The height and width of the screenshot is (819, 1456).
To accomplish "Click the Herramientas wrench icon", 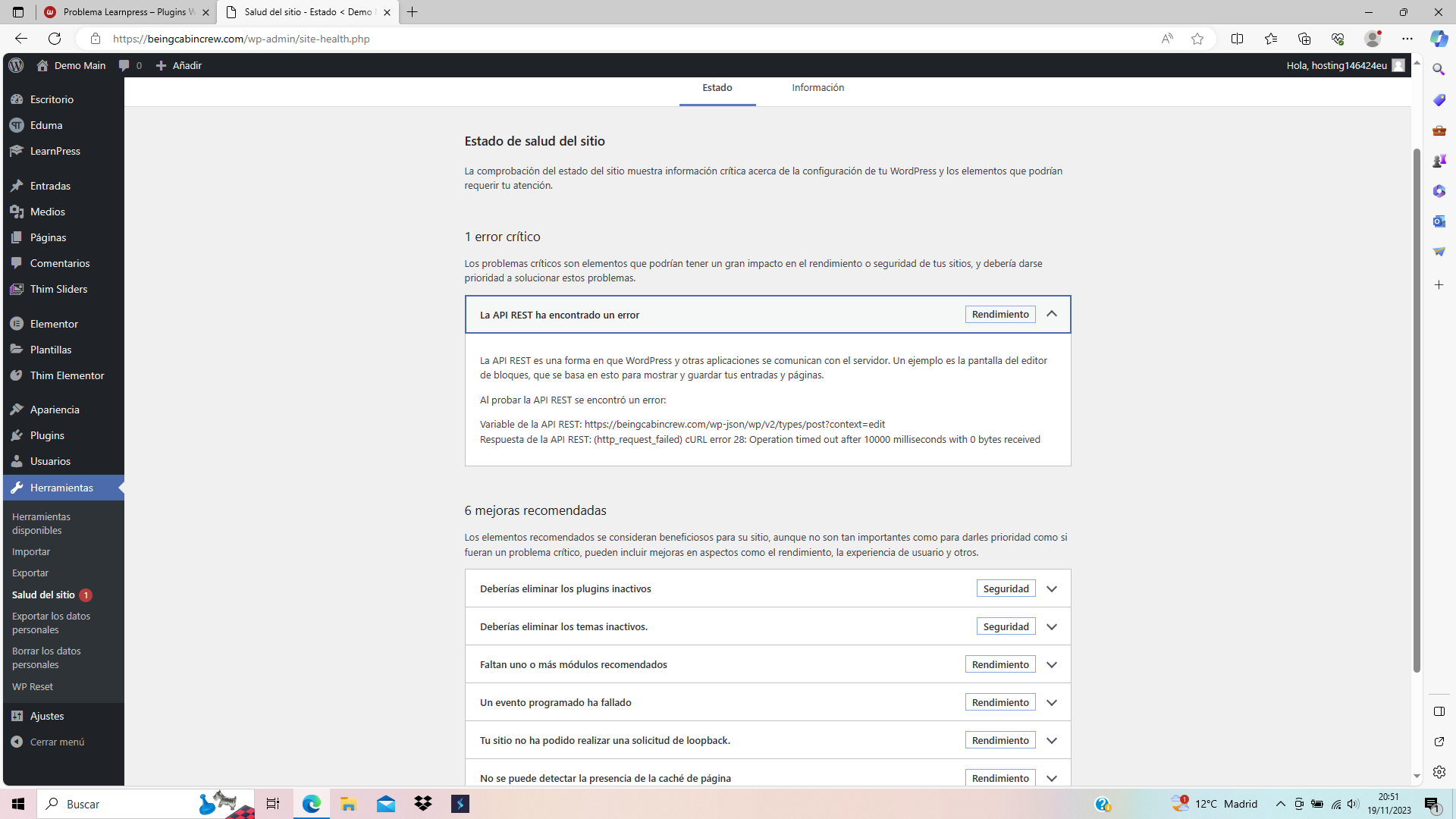I will [x=17, y=488].
